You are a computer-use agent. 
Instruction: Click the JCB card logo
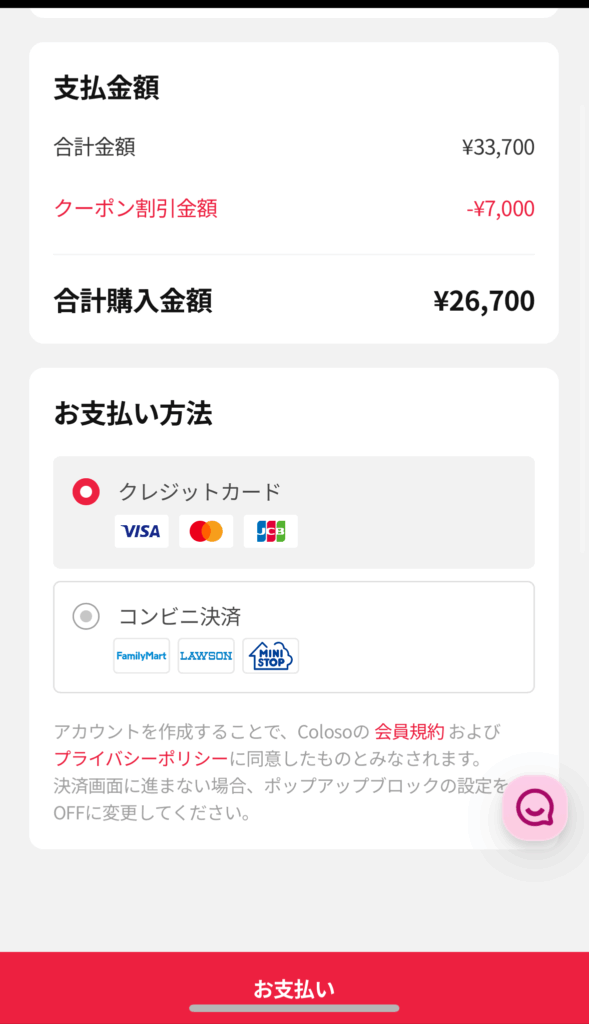[271, 531]
